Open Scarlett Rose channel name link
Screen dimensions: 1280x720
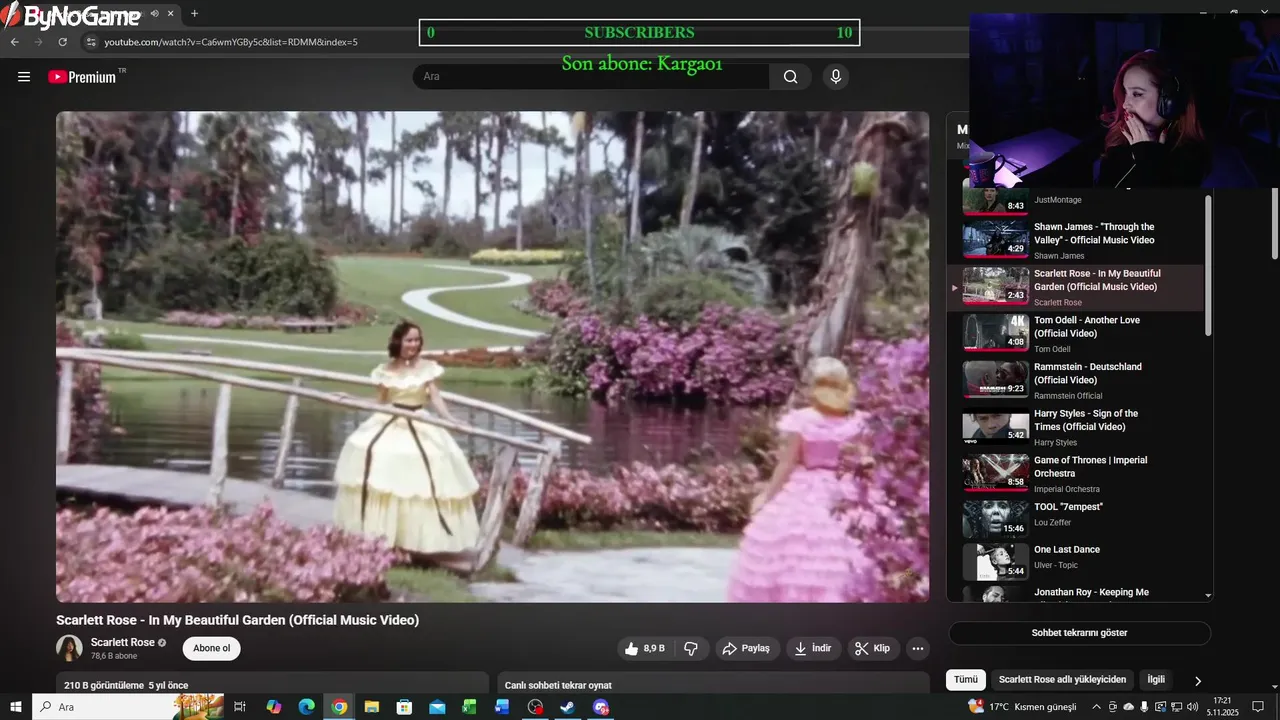tap(123, 642)
